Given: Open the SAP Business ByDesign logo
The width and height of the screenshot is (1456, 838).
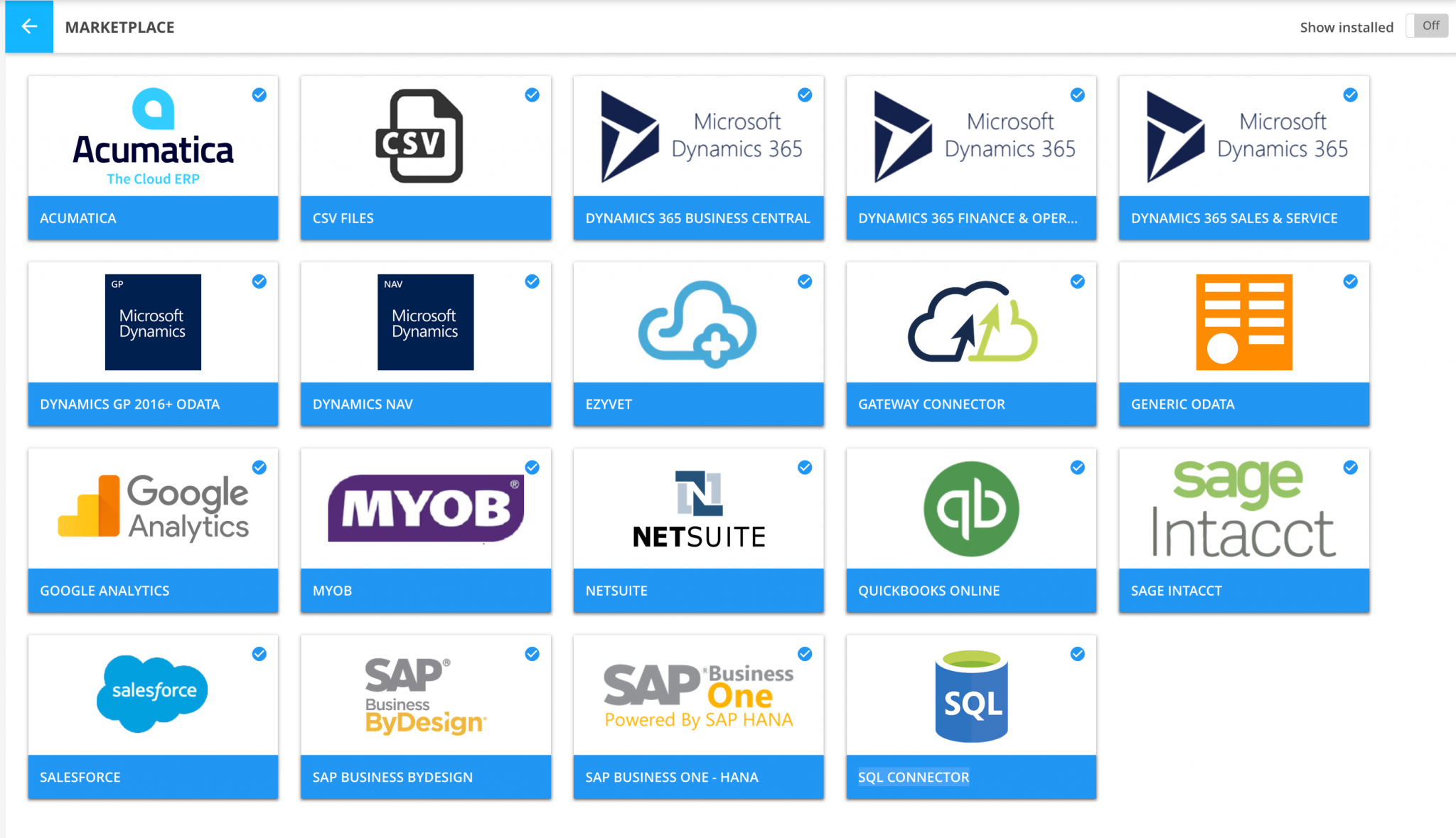Looking at the screenshot, I should point(425,696).
